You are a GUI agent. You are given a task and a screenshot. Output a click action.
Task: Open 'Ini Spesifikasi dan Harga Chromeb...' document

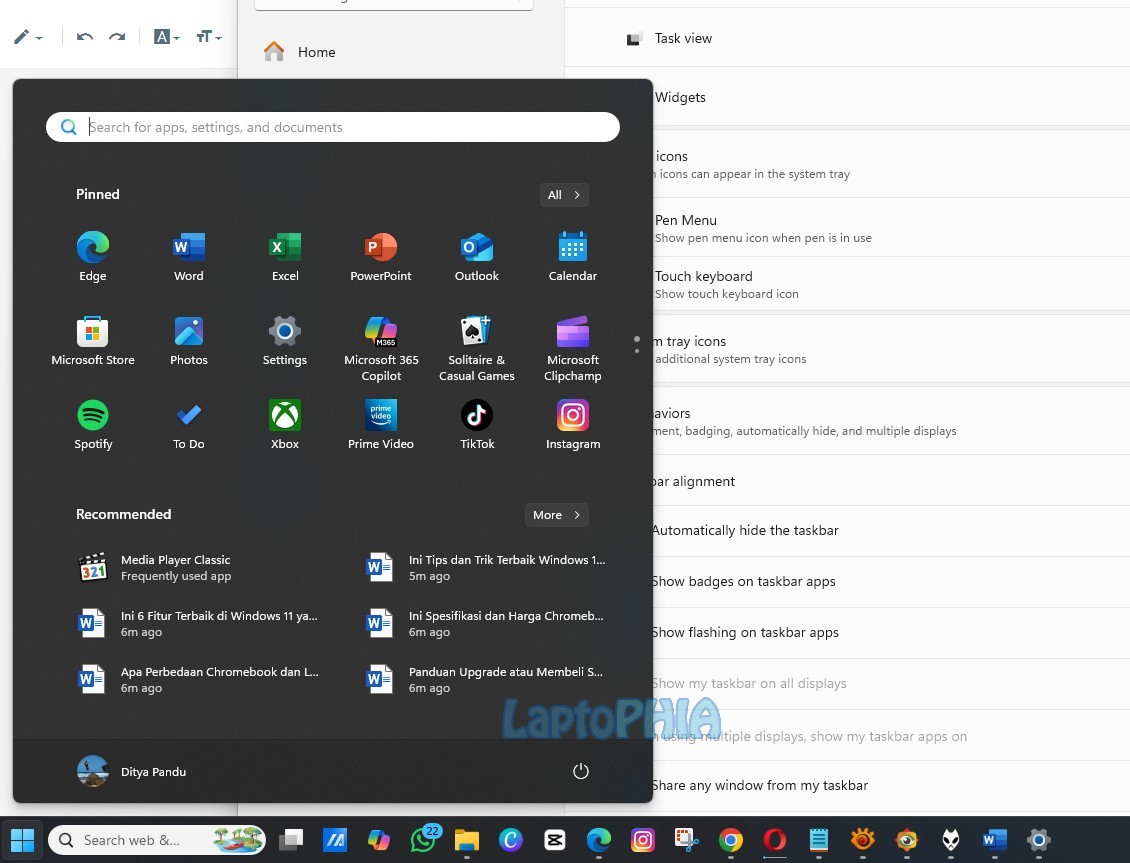pyautogui.click(x=486, y=624)
